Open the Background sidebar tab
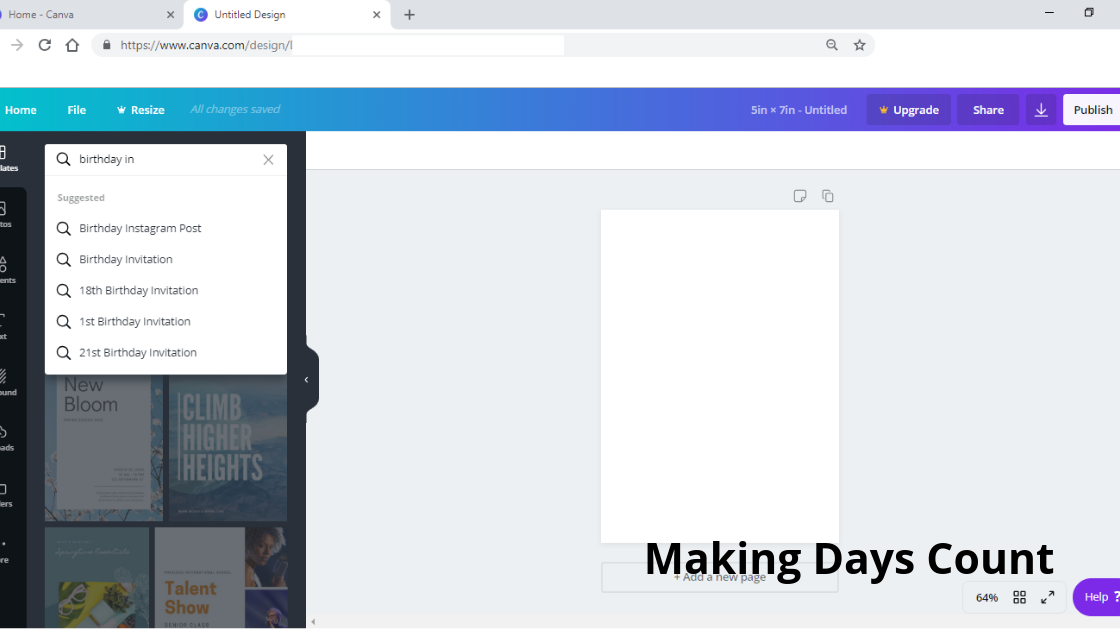The width and height of the screenshot is (1120, 630). pos(6,382)
